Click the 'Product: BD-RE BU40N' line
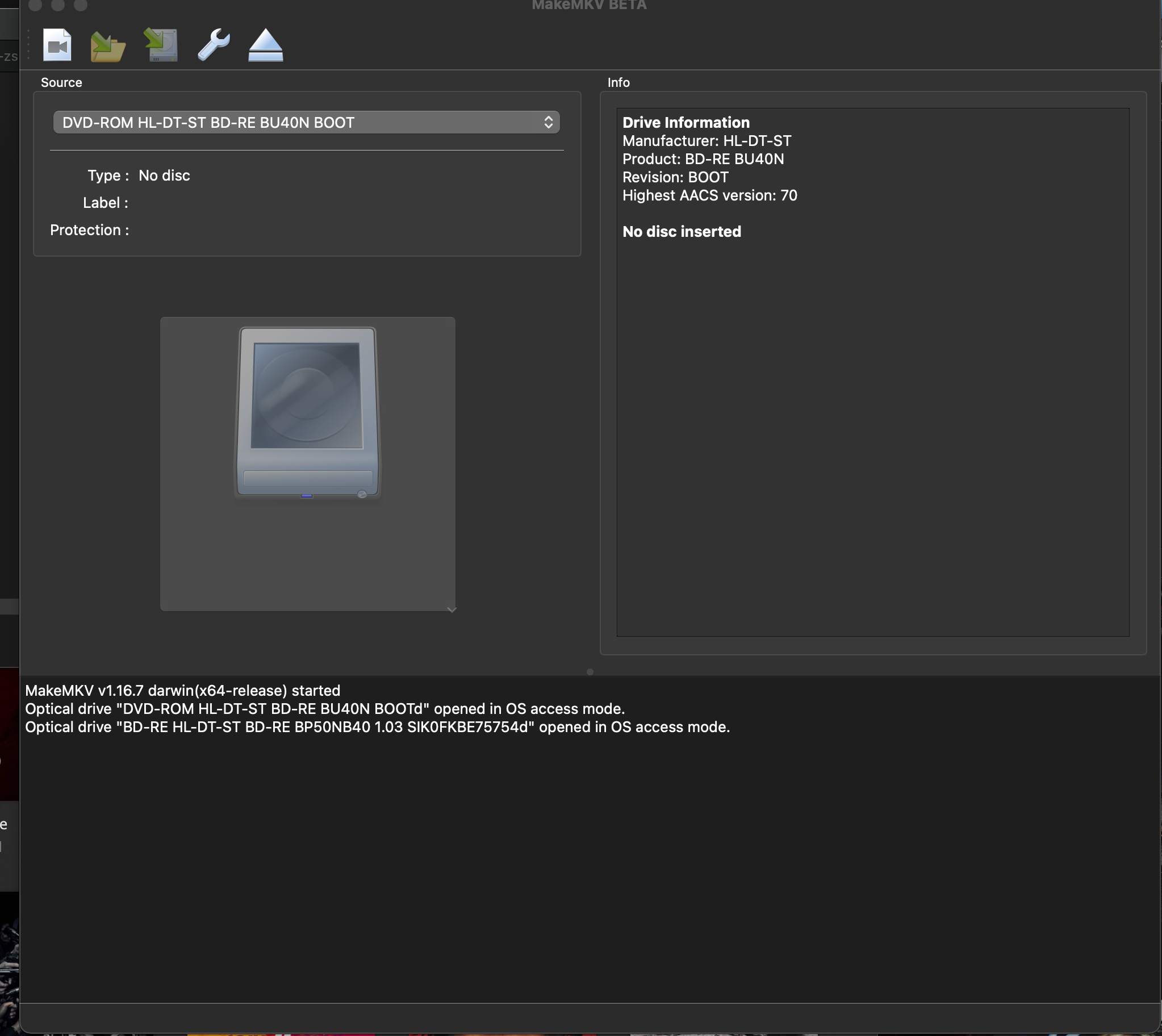Screen dimensions: 1162x1036 click(703, 159)
